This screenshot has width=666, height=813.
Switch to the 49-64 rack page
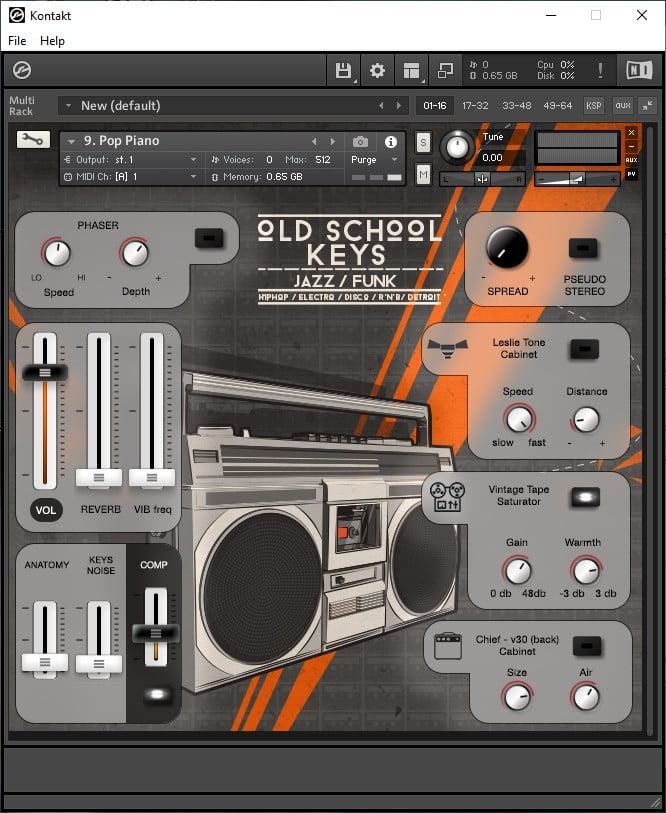pos(558,106)
